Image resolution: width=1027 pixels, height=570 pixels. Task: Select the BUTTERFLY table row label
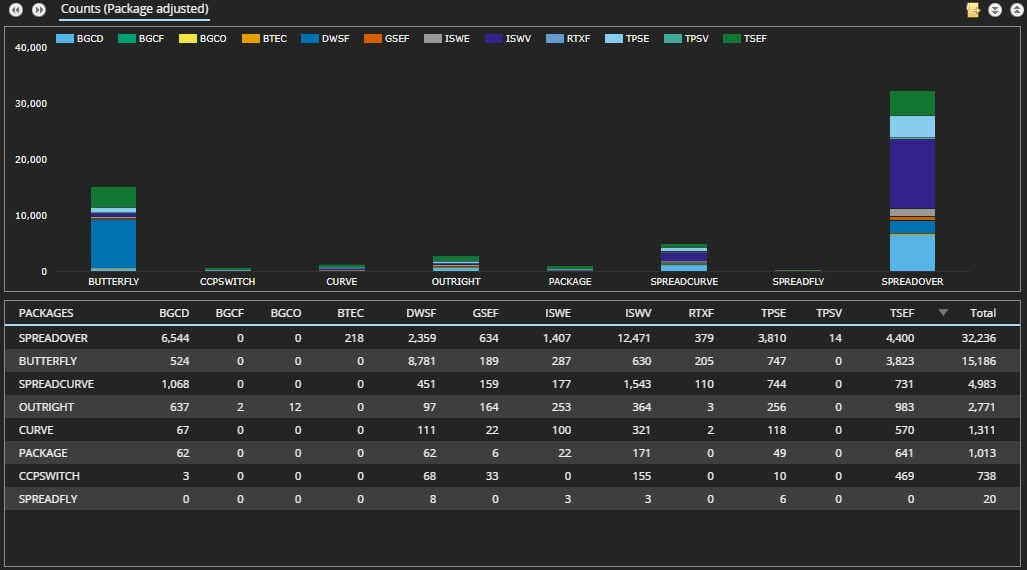48,361
